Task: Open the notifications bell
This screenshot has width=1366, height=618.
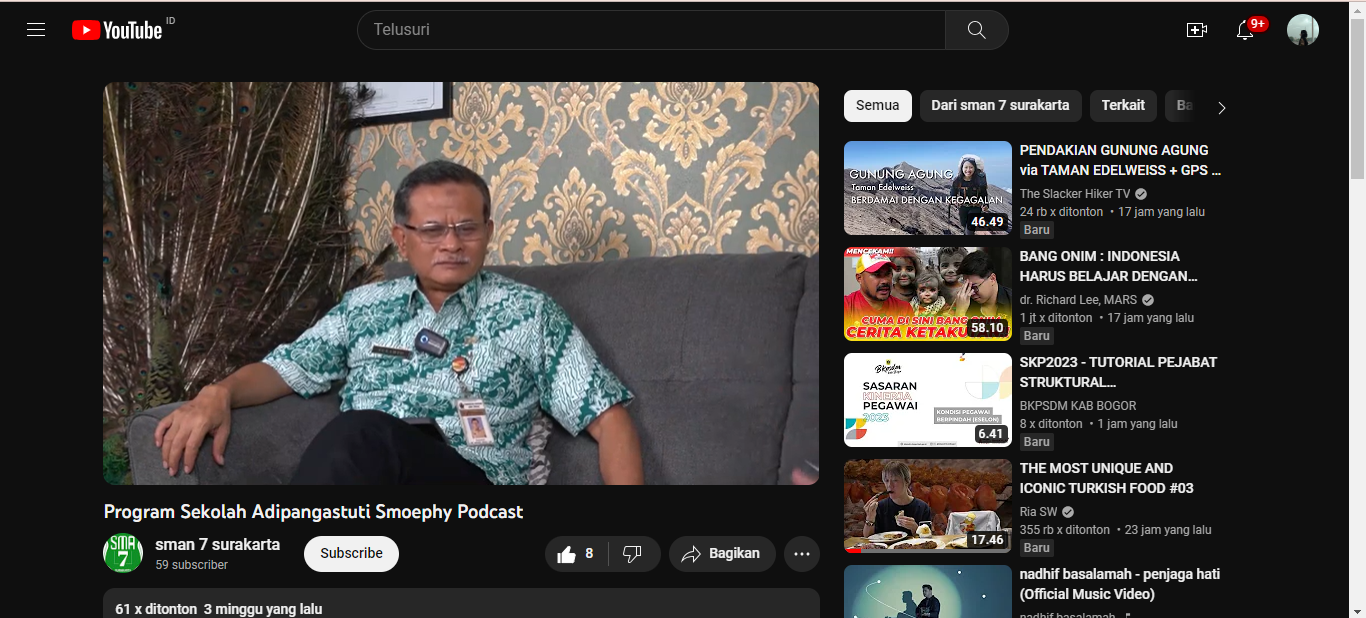Action: pos(1245,30)
